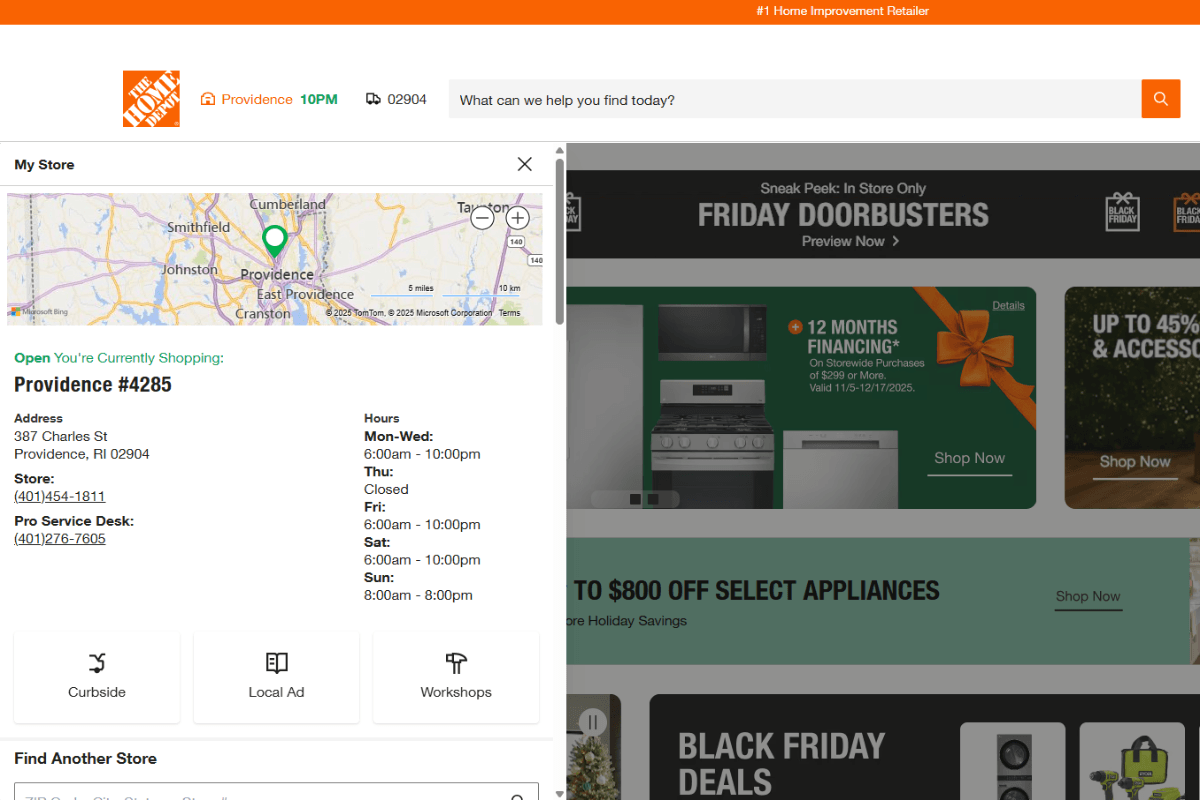Pause the rotating promo carousel
Viewport: 1200px width, 800px height.
pyautogui.click(x=594, y=721)
